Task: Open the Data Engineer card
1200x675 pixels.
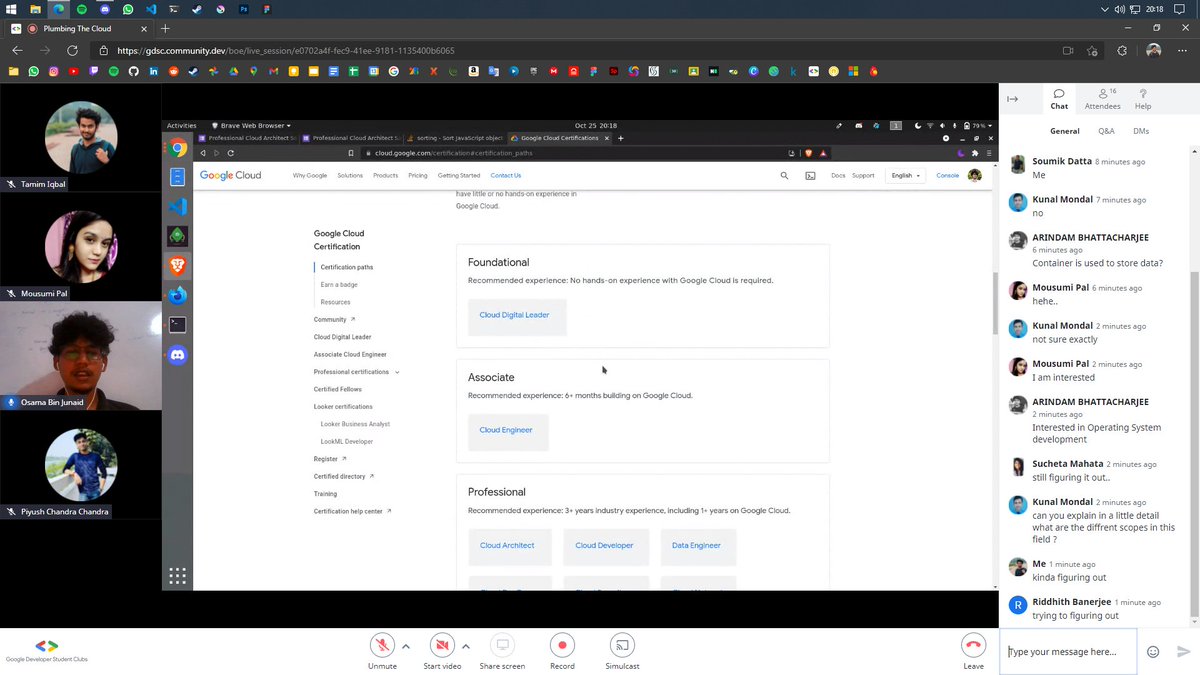Action: (x=697, y=546)
